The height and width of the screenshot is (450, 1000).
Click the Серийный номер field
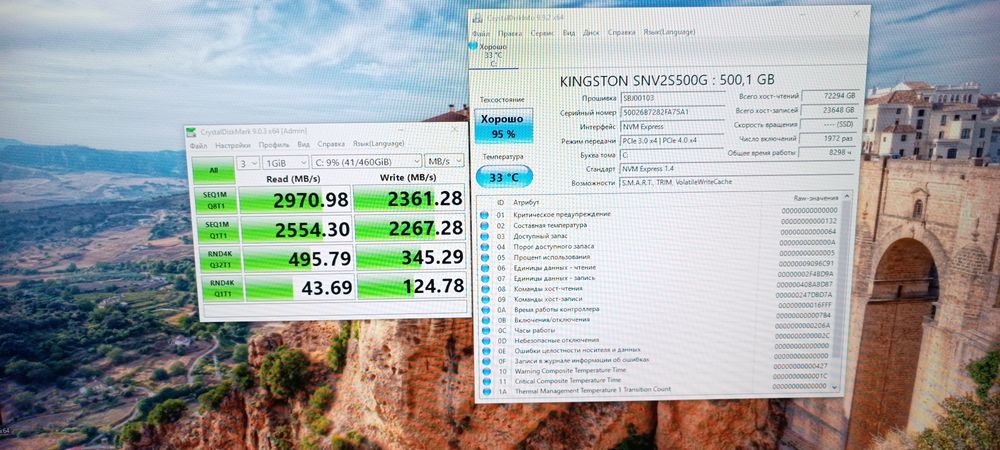672,112
